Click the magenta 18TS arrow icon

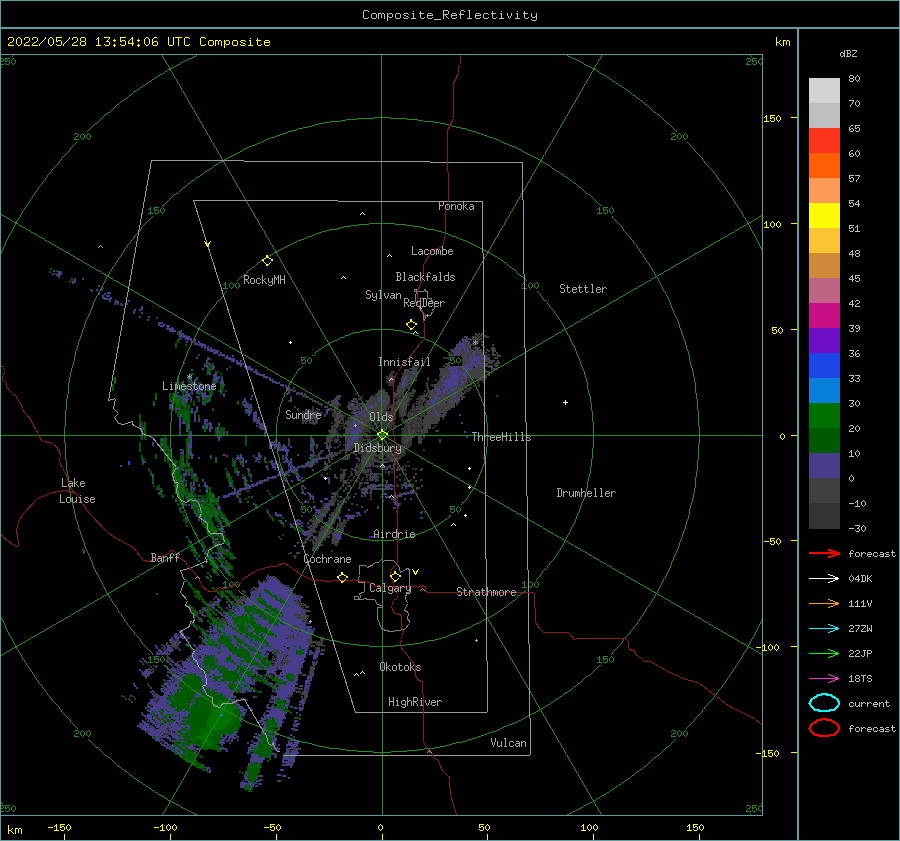(824, 679)
